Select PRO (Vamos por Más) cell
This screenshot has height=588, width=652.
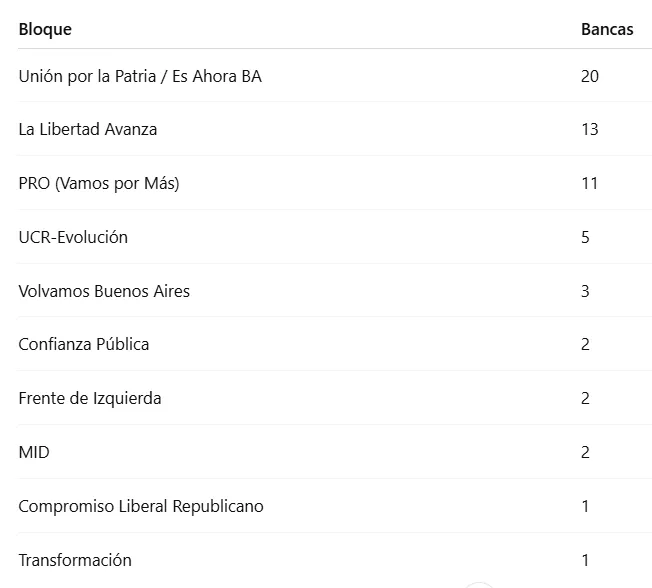click(99, 183)
